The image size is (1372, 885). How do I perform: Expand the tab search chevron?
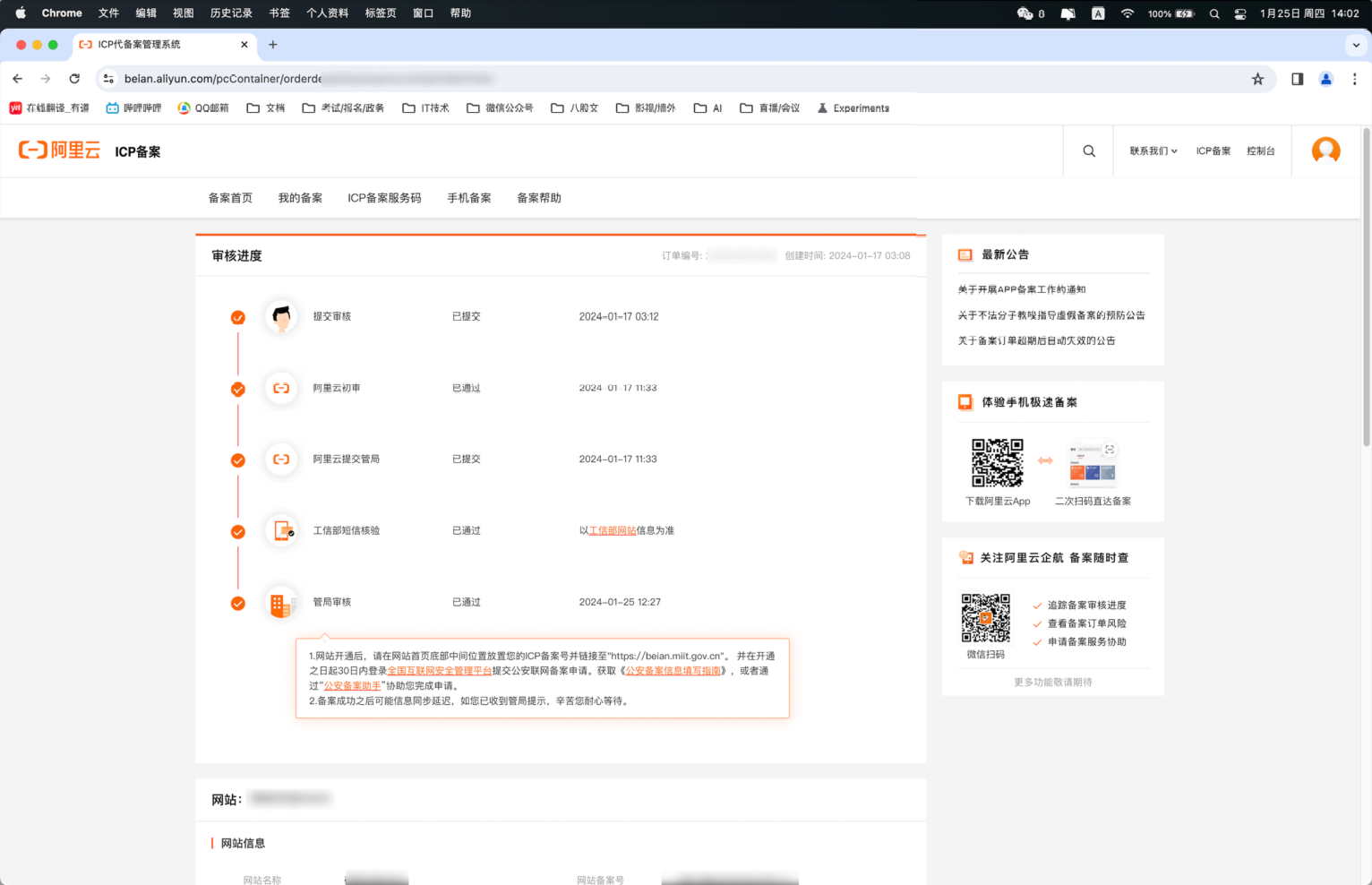click(x=1356, y=45)
